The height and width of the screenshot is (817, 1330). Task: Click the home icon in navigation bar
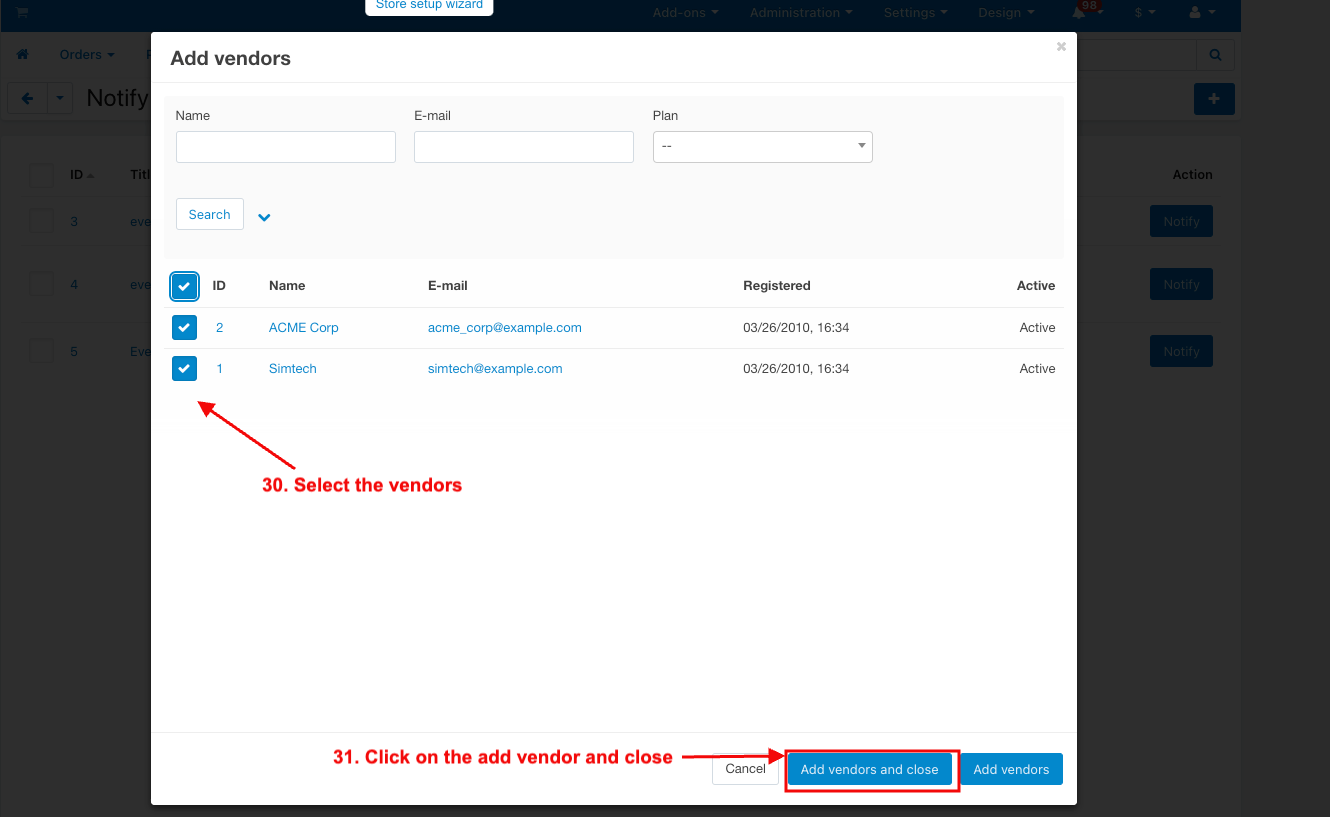23,55
